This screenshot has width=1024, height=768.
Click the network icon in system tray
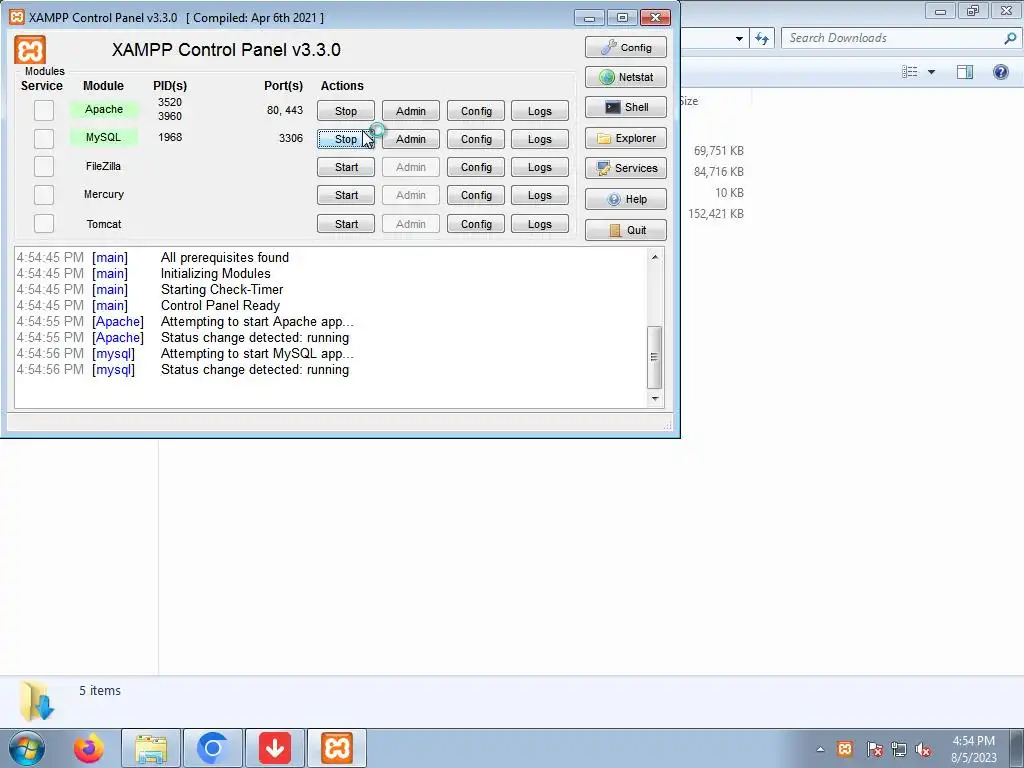899,749
